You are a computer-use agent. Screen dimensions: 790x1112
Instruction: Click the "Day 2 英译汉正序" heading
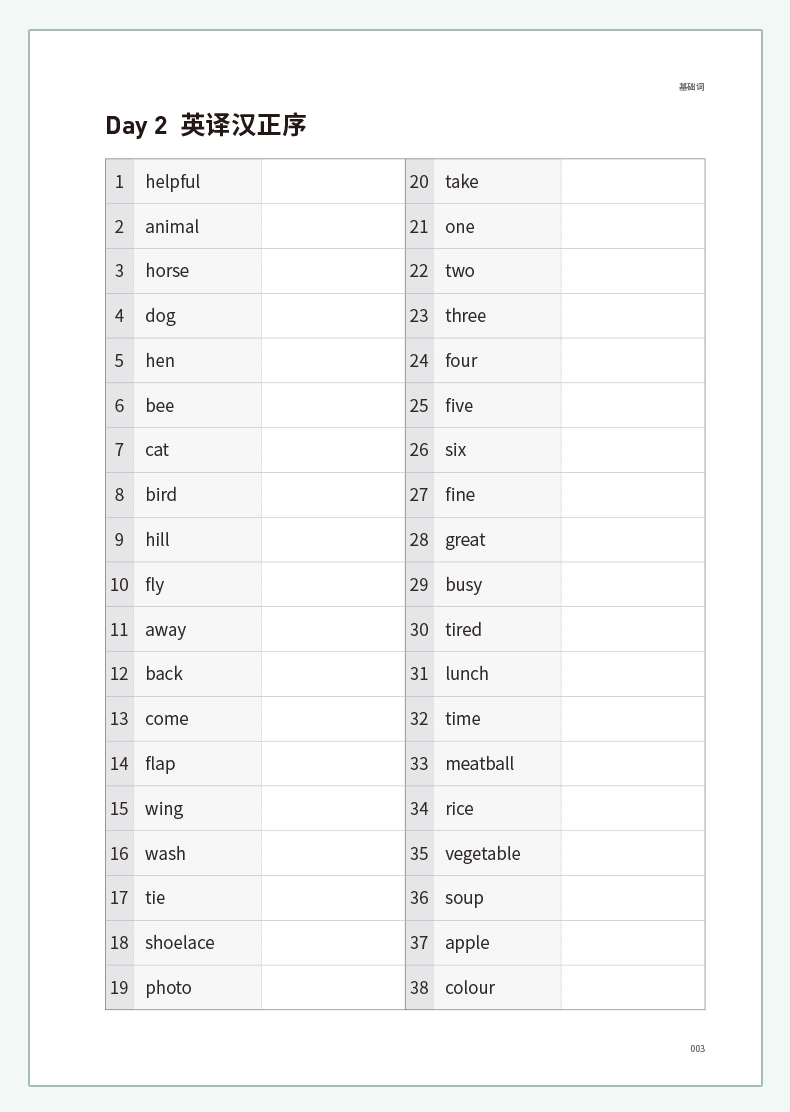[x=206, y=125]
